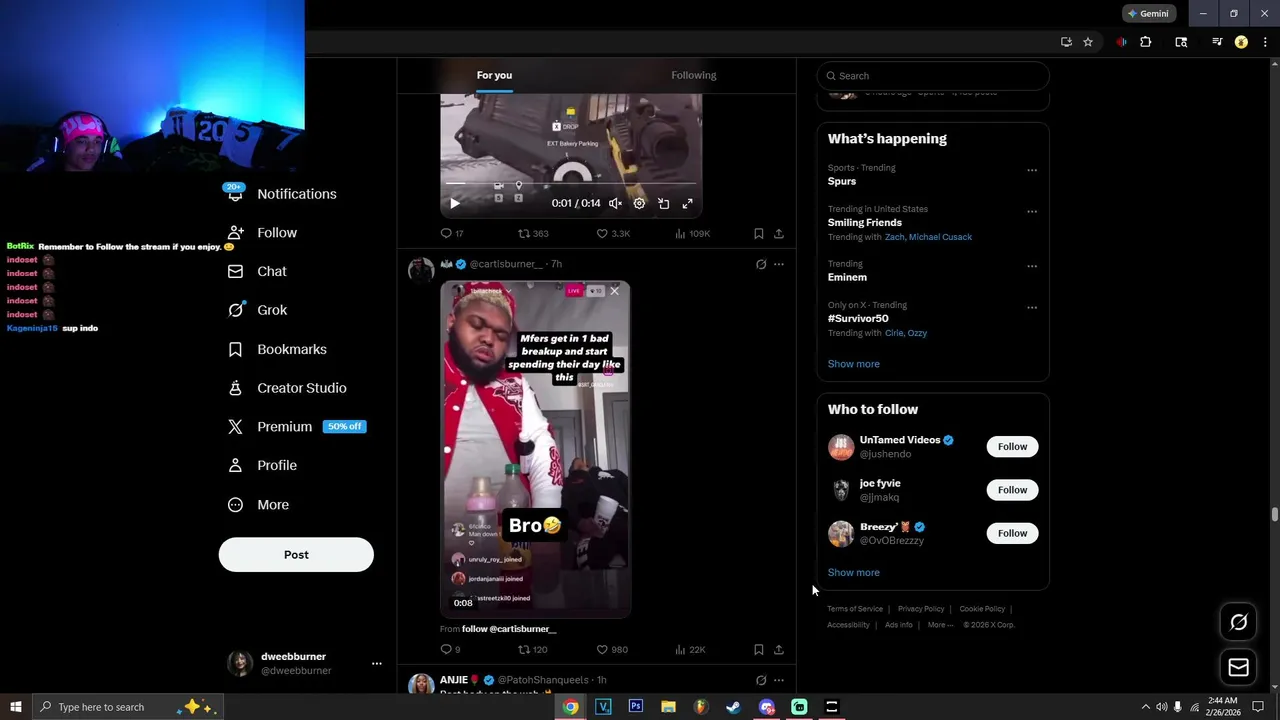Bookmark the post with 3.3K likes
Screen dimensions: 1280x720
(758, 233)
